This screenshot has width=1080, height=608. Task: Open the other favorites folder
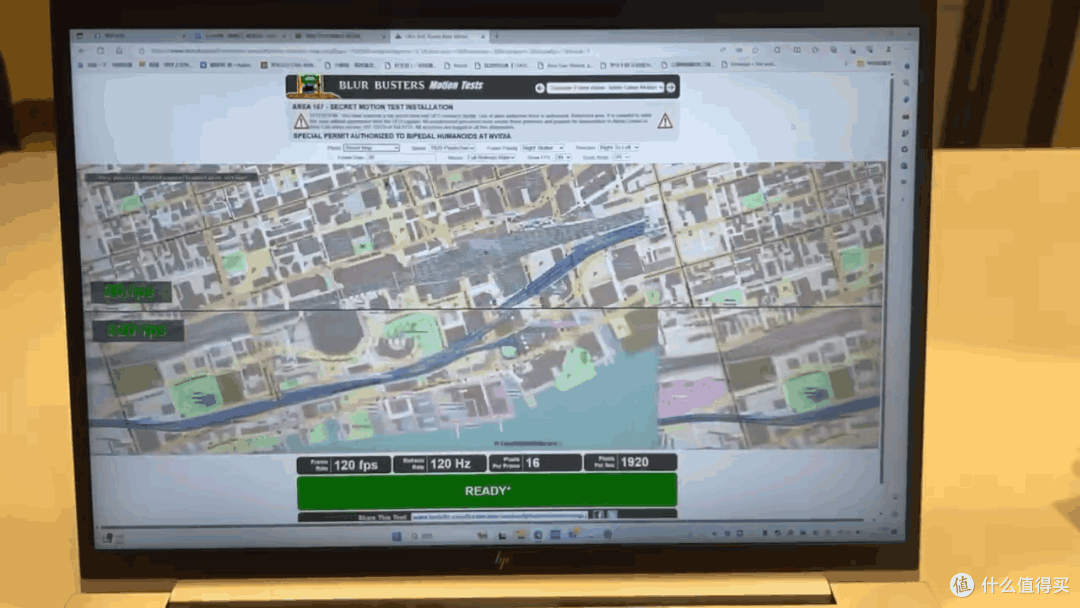(x=875, y=63)
